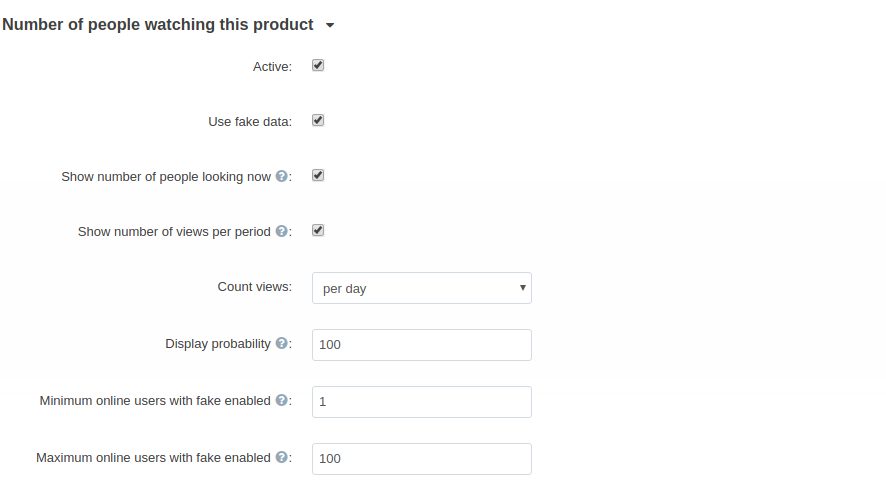Click the Display probability label text

(x=218, y=344)
